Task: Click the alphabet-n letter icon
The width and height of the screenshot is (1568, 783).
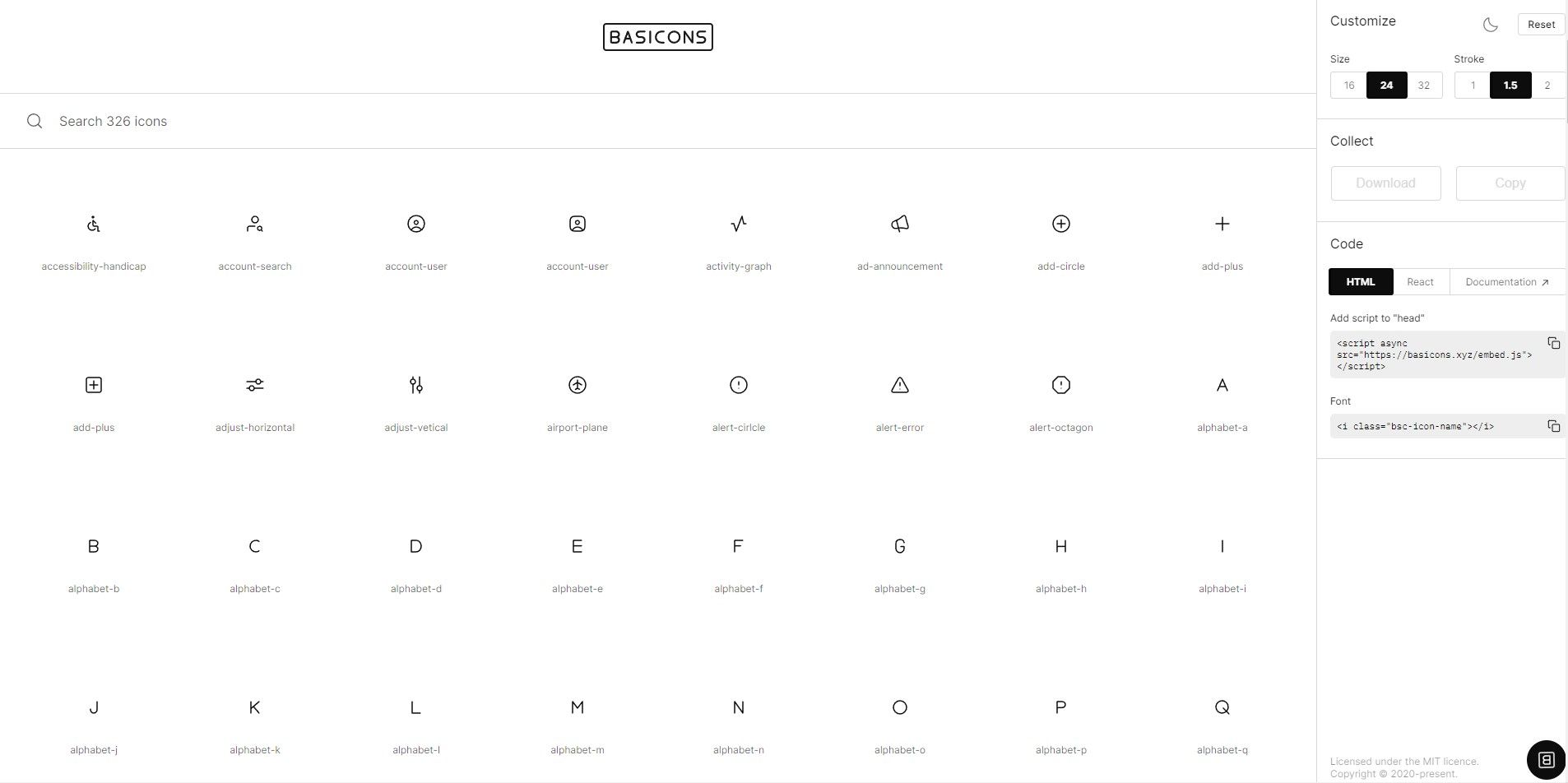Action: coord(739,707)
